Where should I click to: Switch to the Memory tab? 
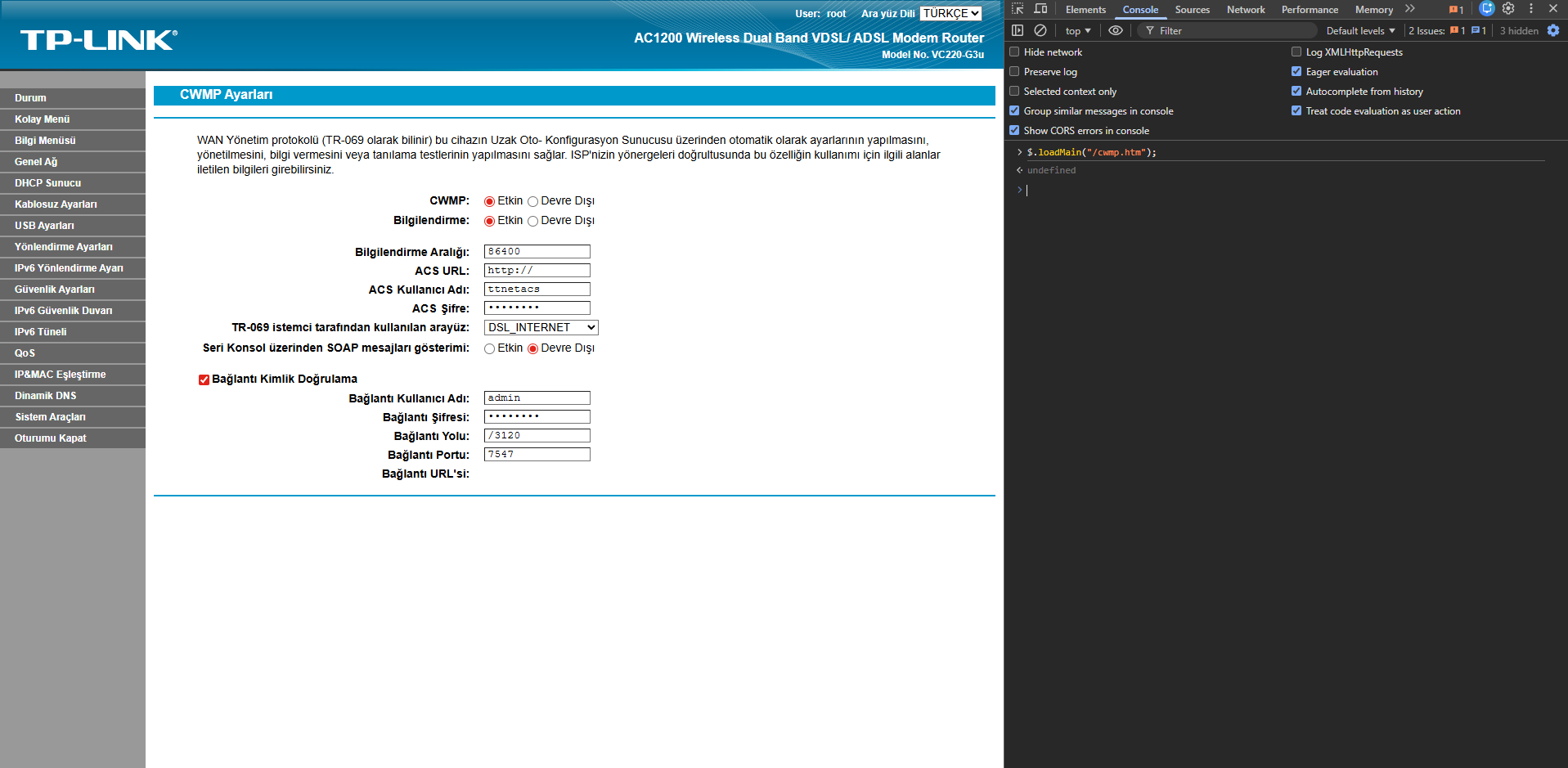click(x=1374, y=10)
